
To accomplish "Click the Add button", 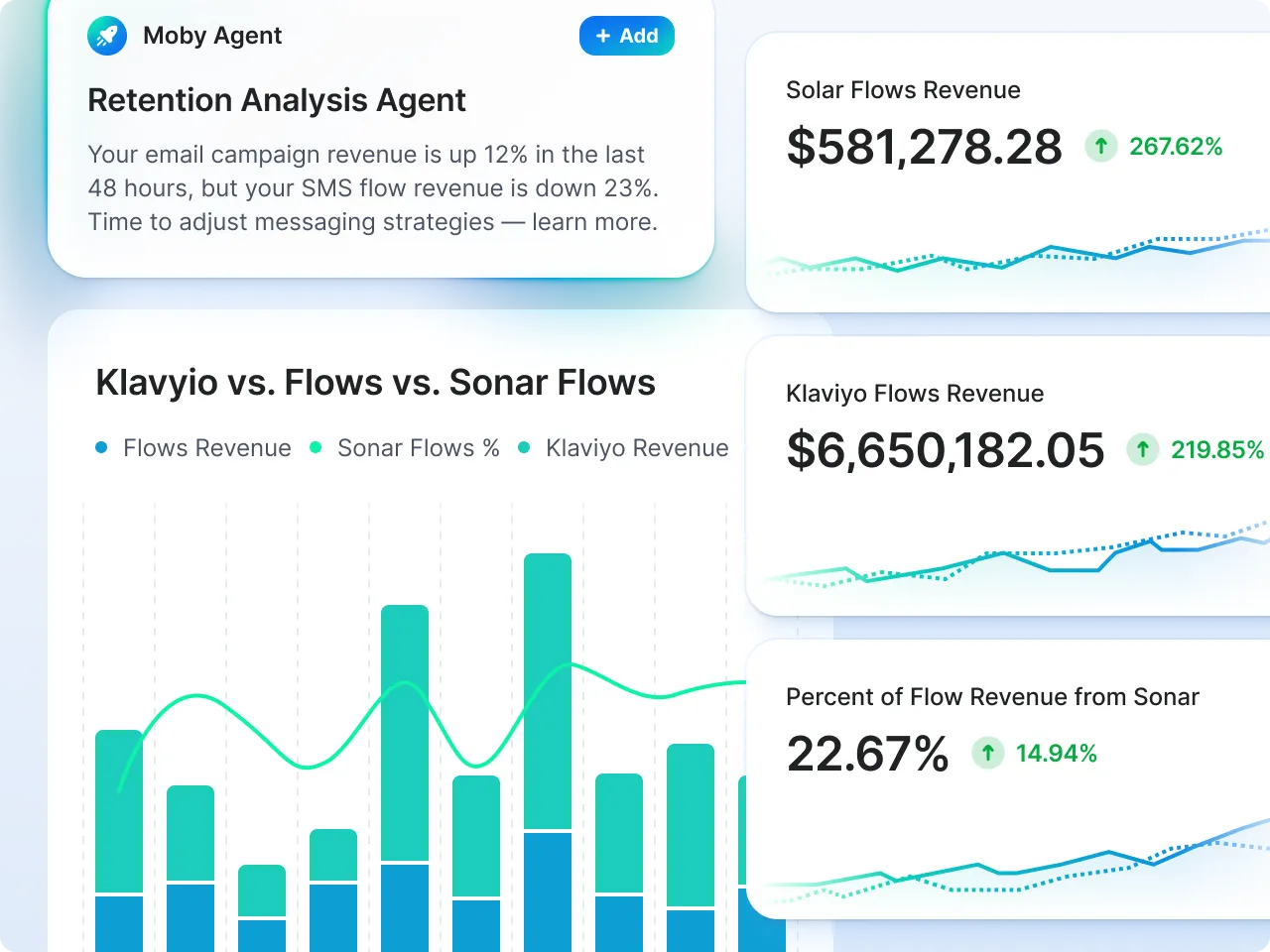I will (626, 36).
